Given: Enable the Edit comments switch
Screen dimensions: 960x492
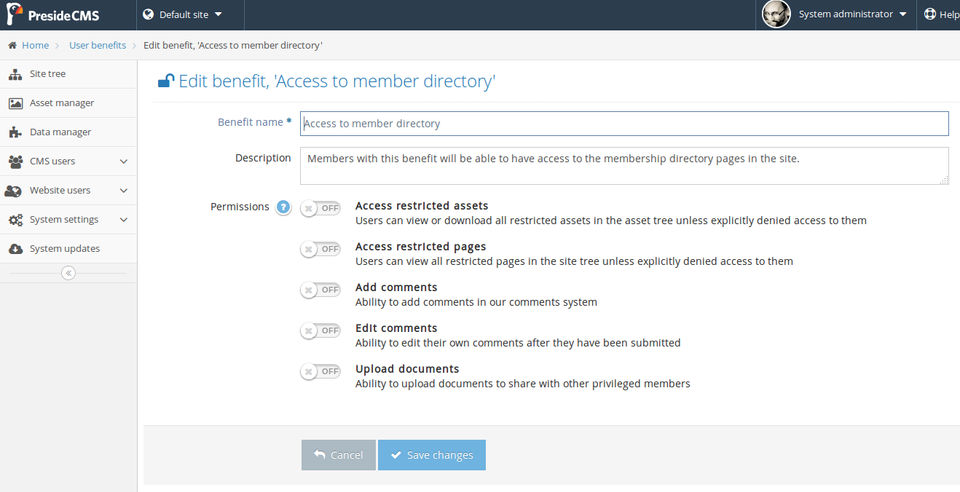Looking at the screenshot, I should pos(320,330).
